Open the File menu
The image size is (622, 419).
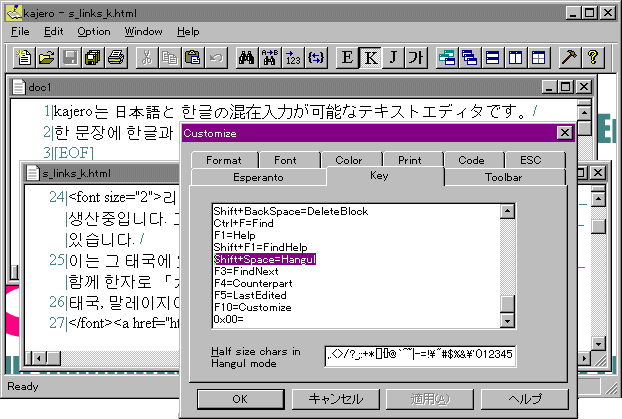(x=20, y=31)
